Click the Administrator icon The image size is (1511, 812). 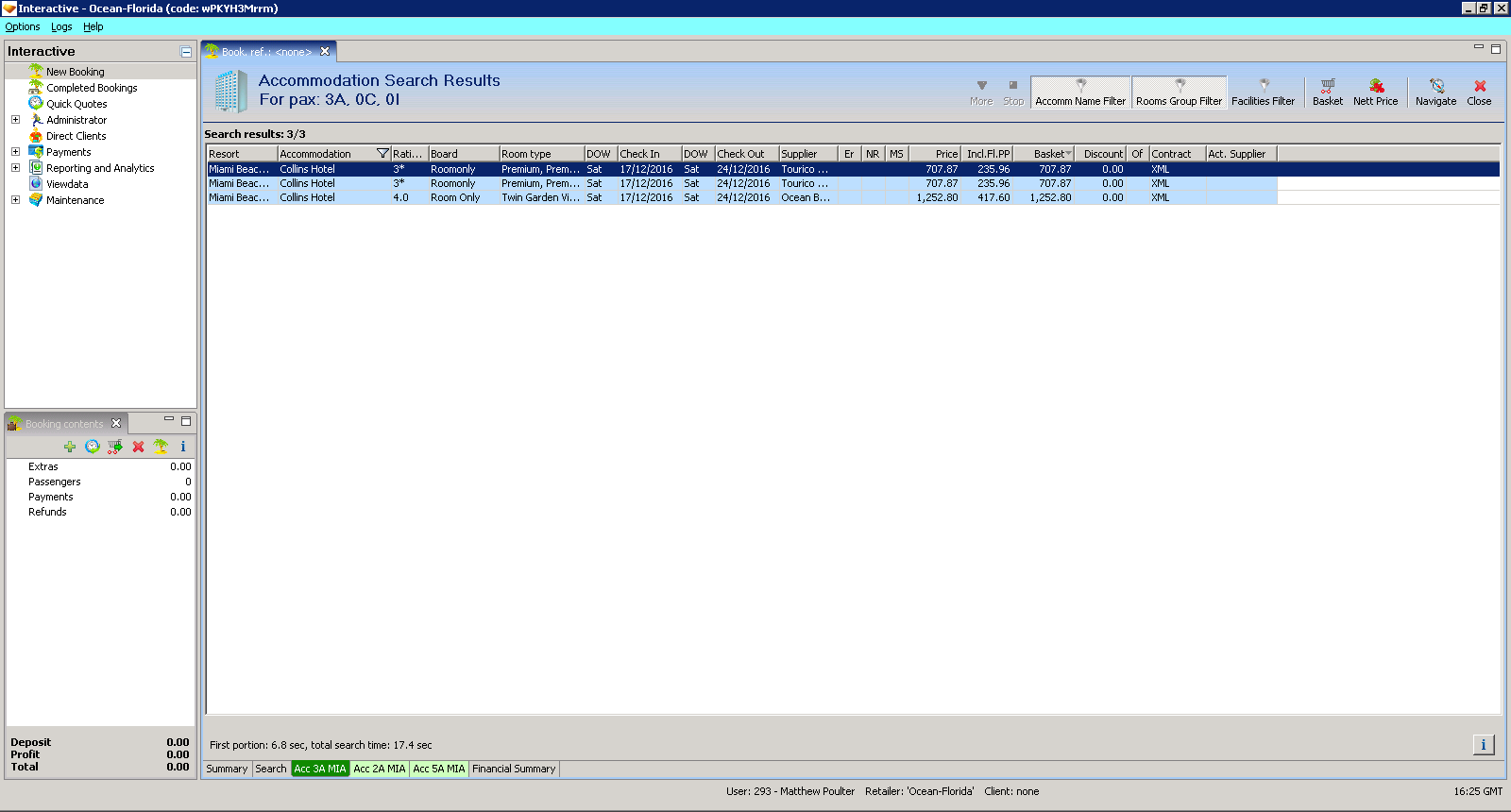click(x=36, y=120)
